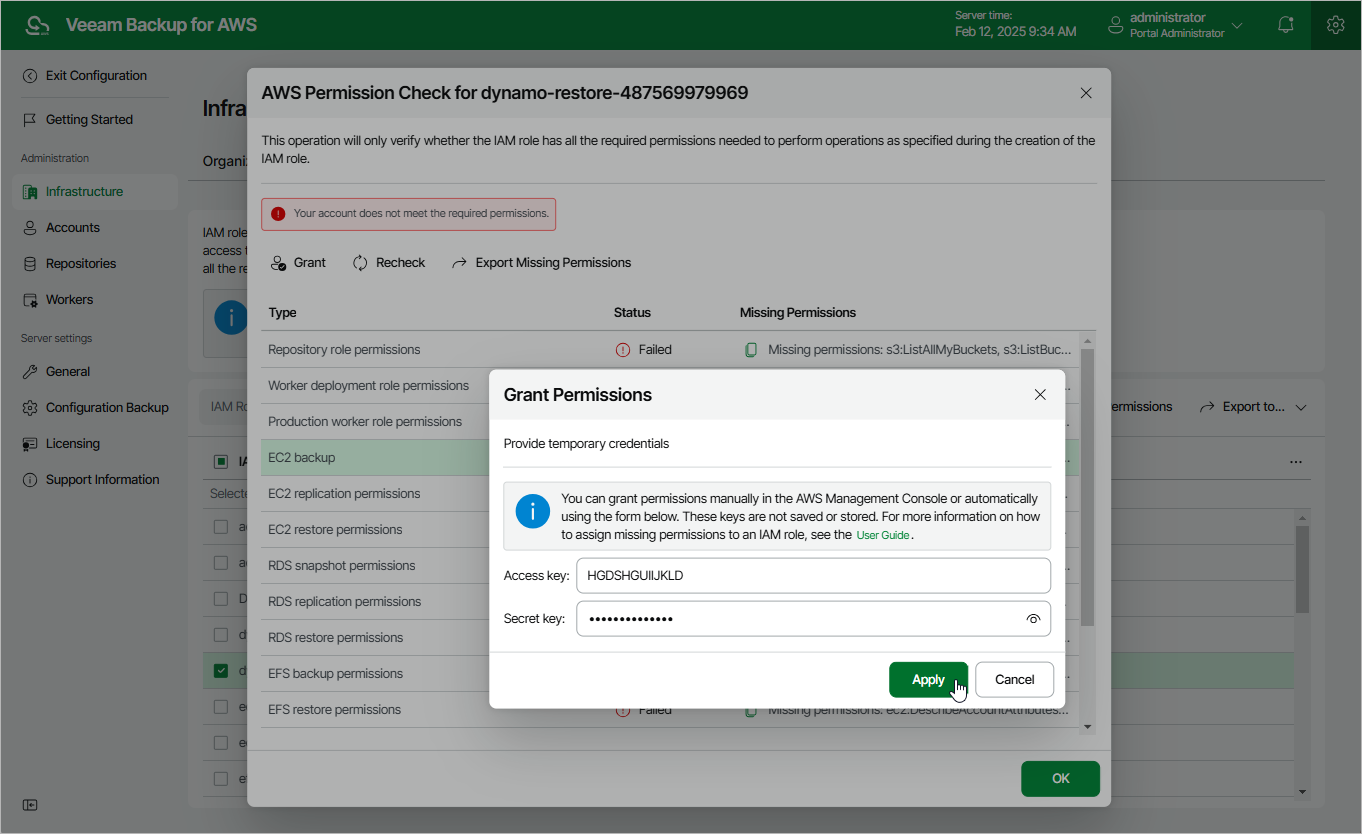The width and height of the screenshot is (1362, 834).
Task: Click Recheck to rerun the permission check
Action: (389, 263)
